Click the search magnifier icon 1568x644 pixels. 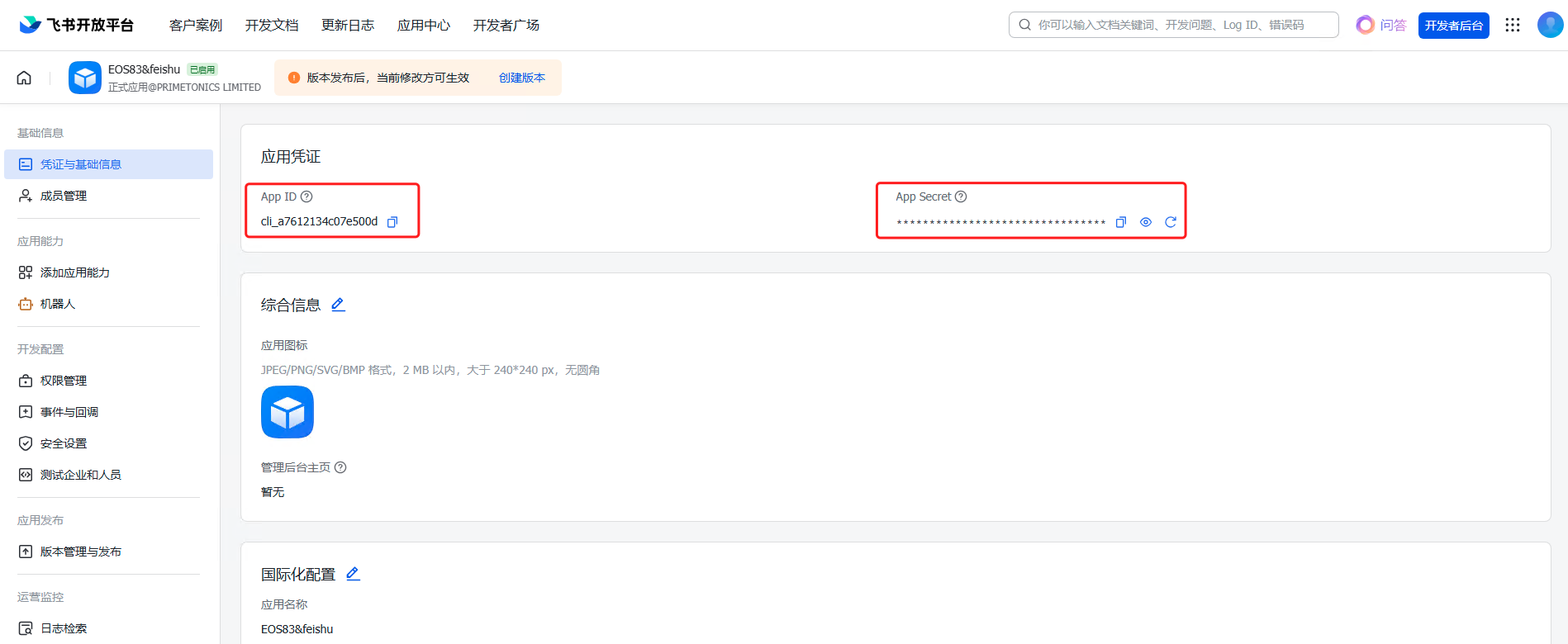coord(1025,25)
